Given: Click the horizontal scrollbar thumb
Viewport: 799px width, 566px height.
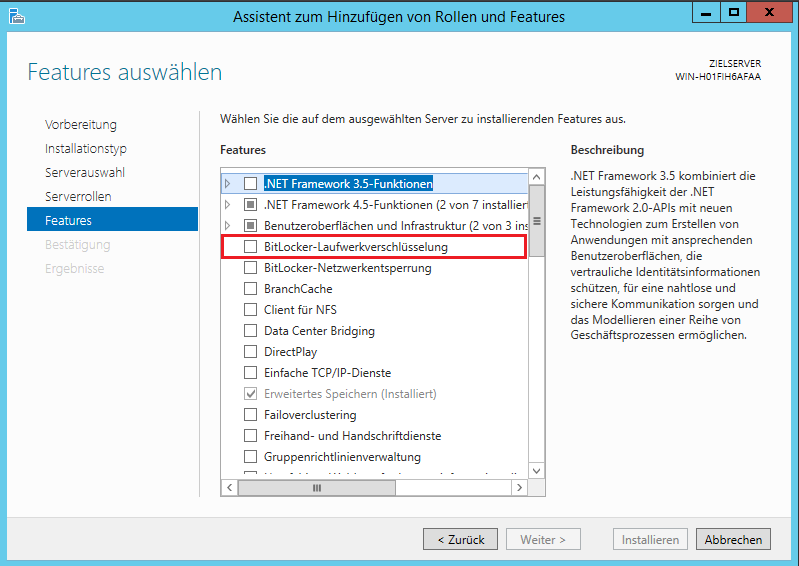Looking at the screenshot, I should (317, 488).
